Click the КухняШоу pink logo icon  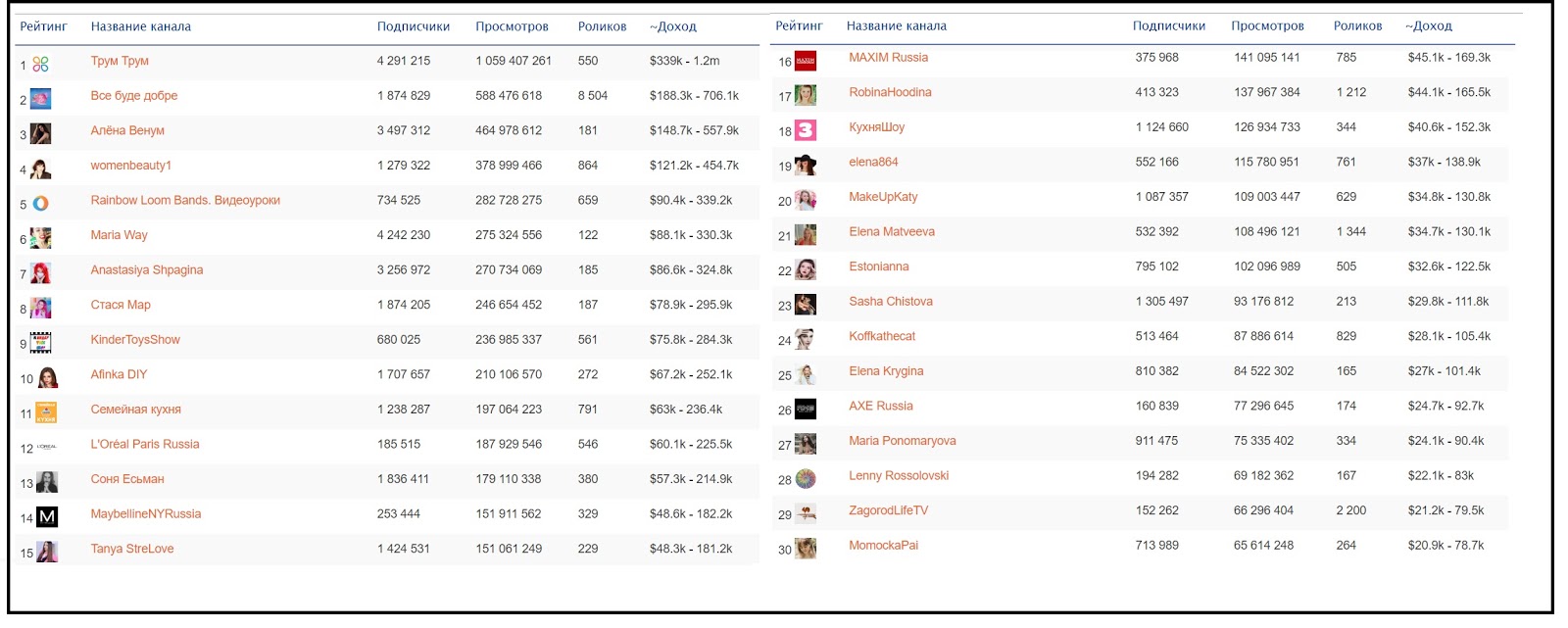(805, 130)
